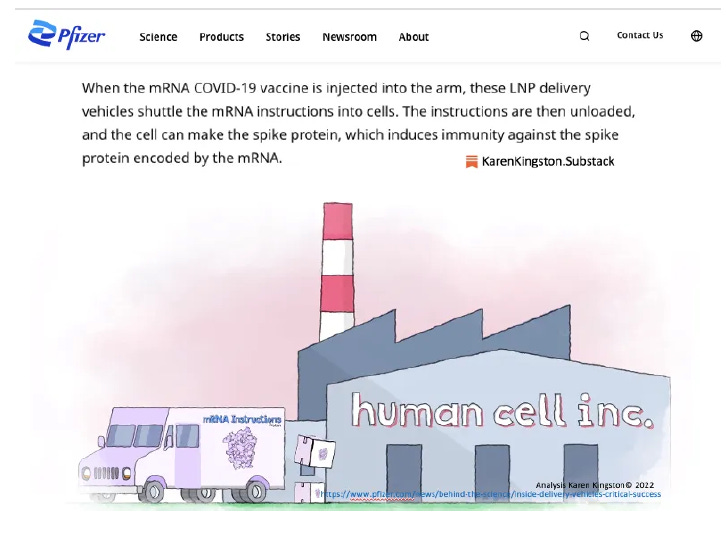The height and width of the screenshot is (540, 726).
Task: Open the Products menu
Action: point(221,37)
